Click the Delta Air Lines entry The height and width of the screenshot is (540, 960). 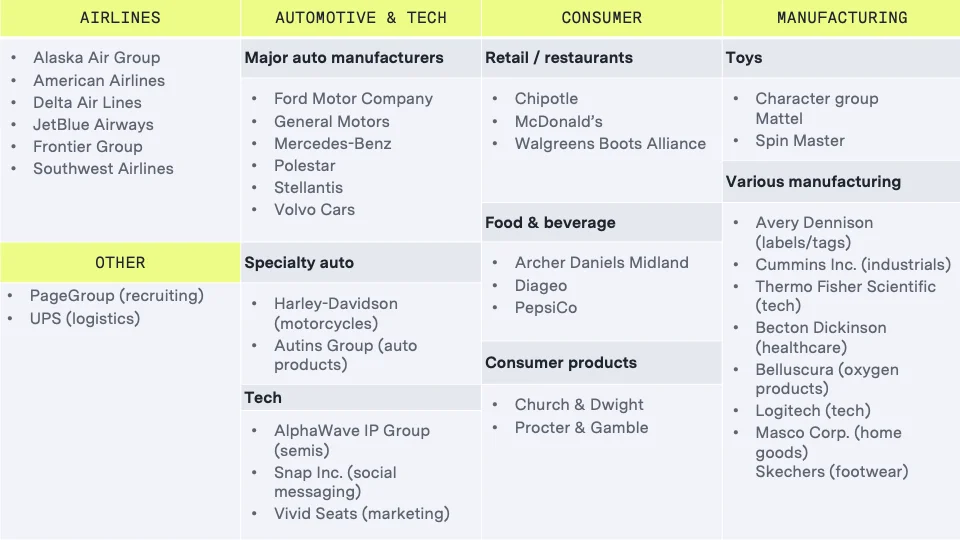[87, 102]
